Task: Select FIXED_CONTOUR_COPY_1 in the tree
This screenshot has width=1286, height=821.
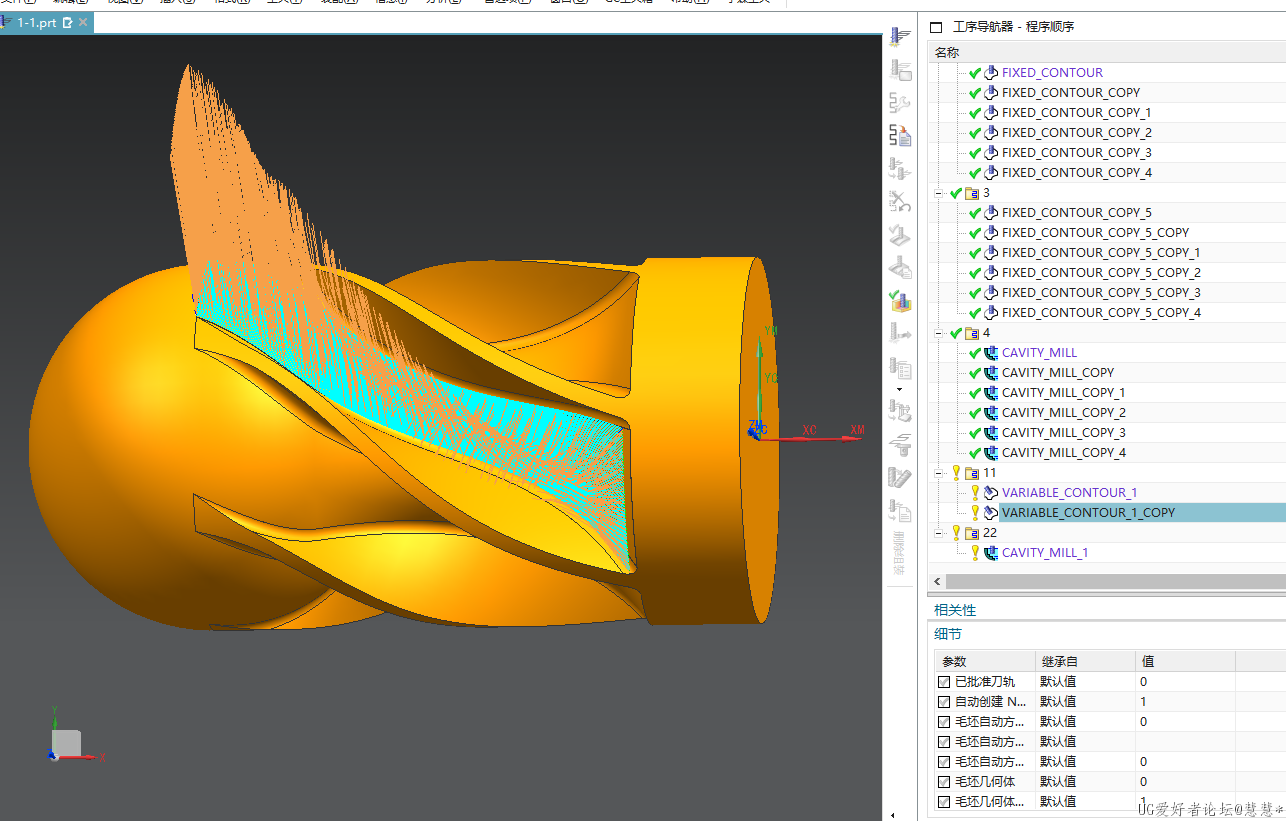Action: tap(1076, 112)
